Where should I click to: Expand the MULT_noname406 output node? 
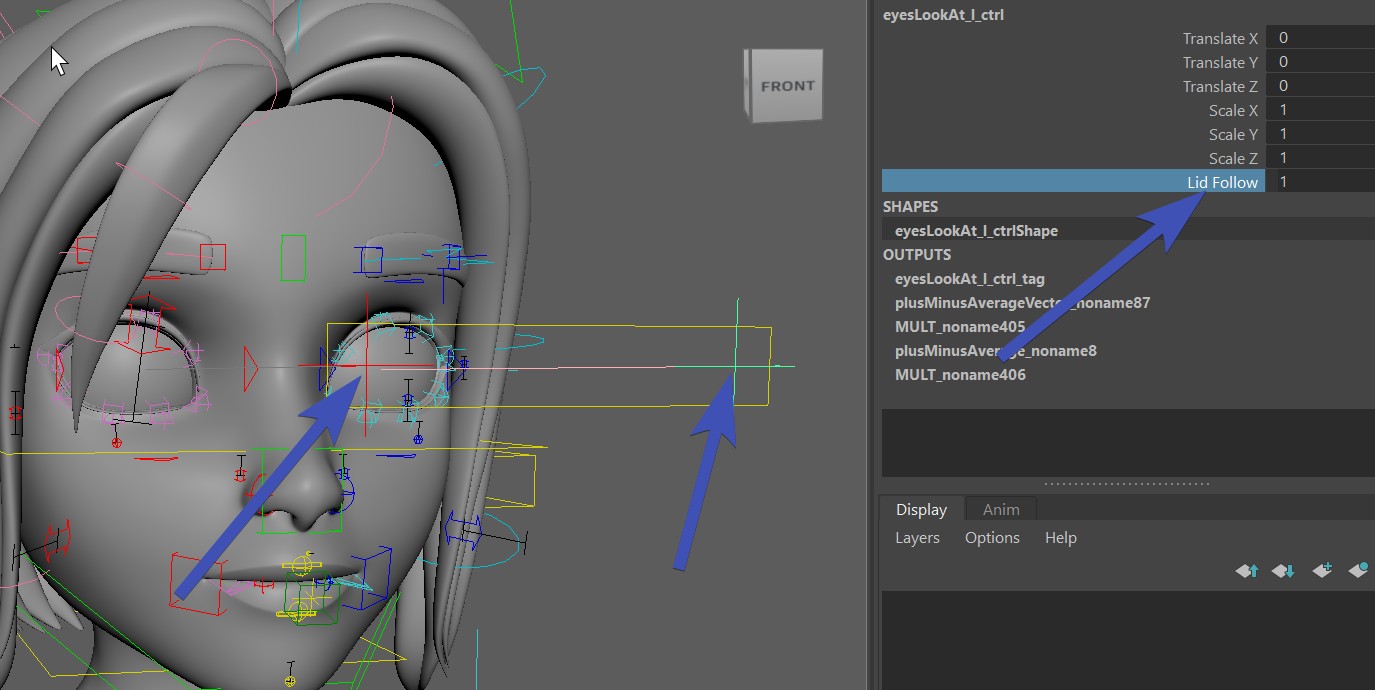tap(960, 375)
